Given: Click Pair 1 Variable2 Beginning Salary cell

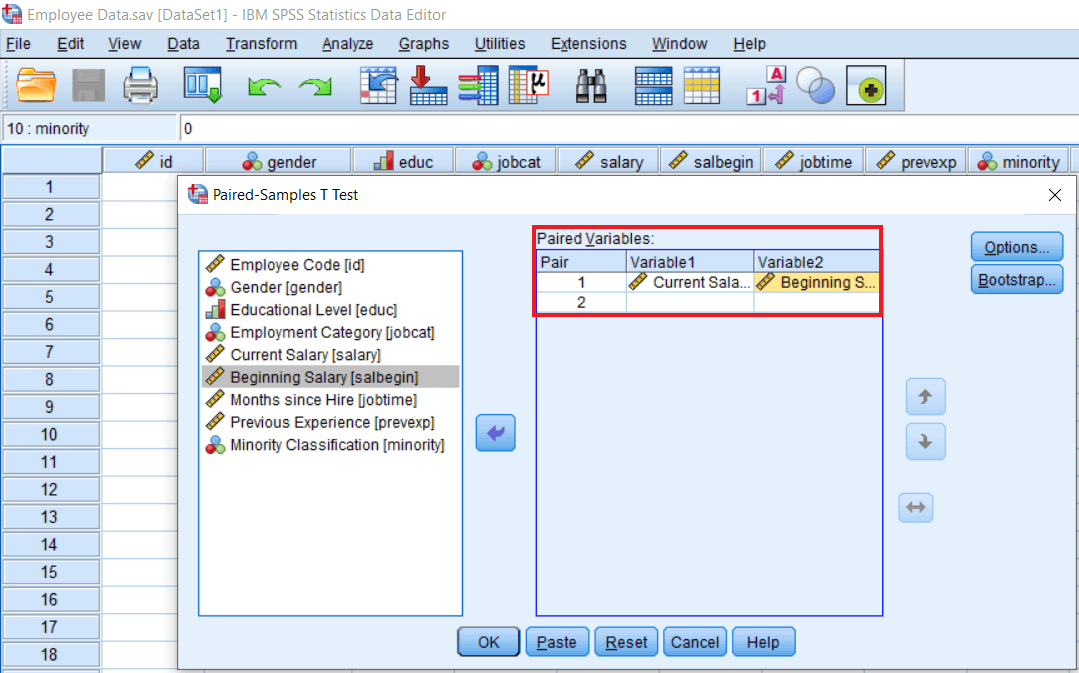Looking at the screenshot, I should tap(817, 282).
